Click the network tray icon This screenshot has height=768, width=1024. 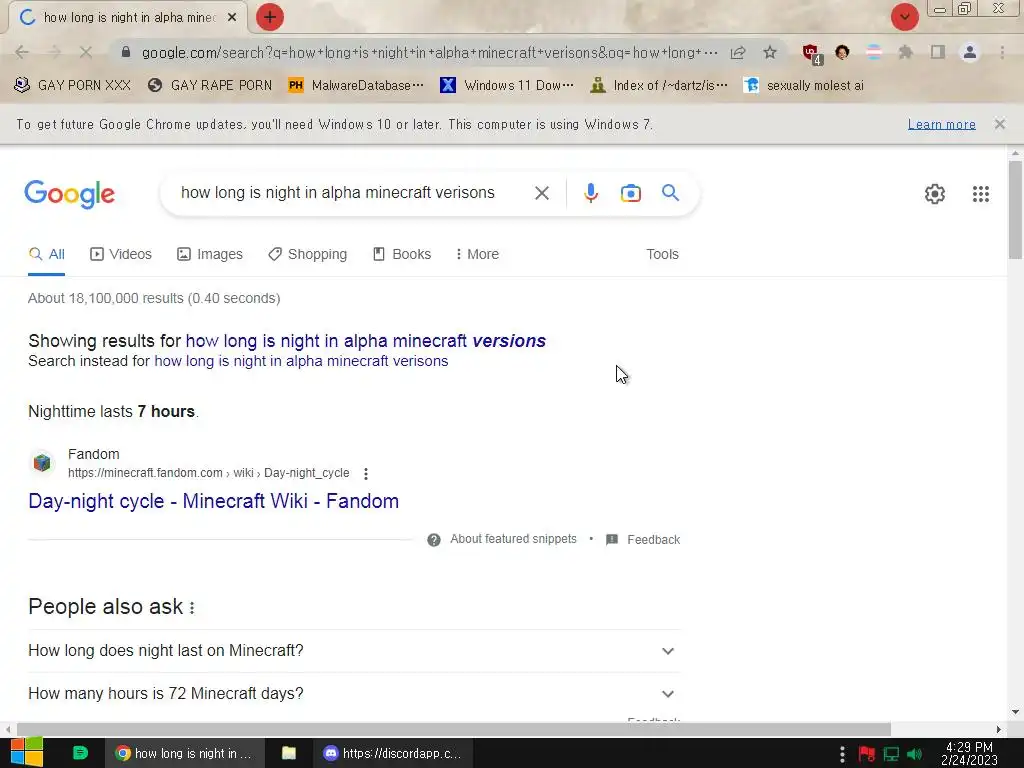pos(891,754)
